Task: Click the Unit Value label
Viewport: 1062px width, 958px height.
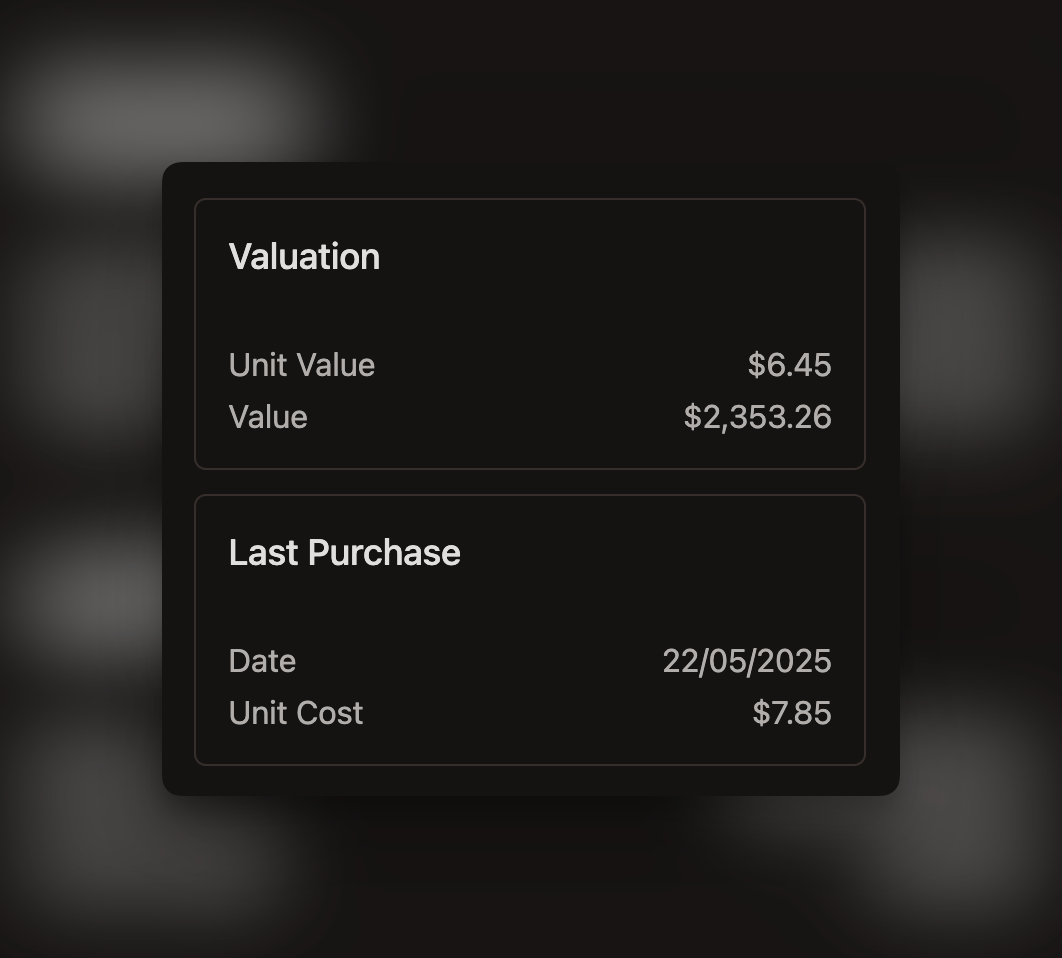Action: [301, 365]
